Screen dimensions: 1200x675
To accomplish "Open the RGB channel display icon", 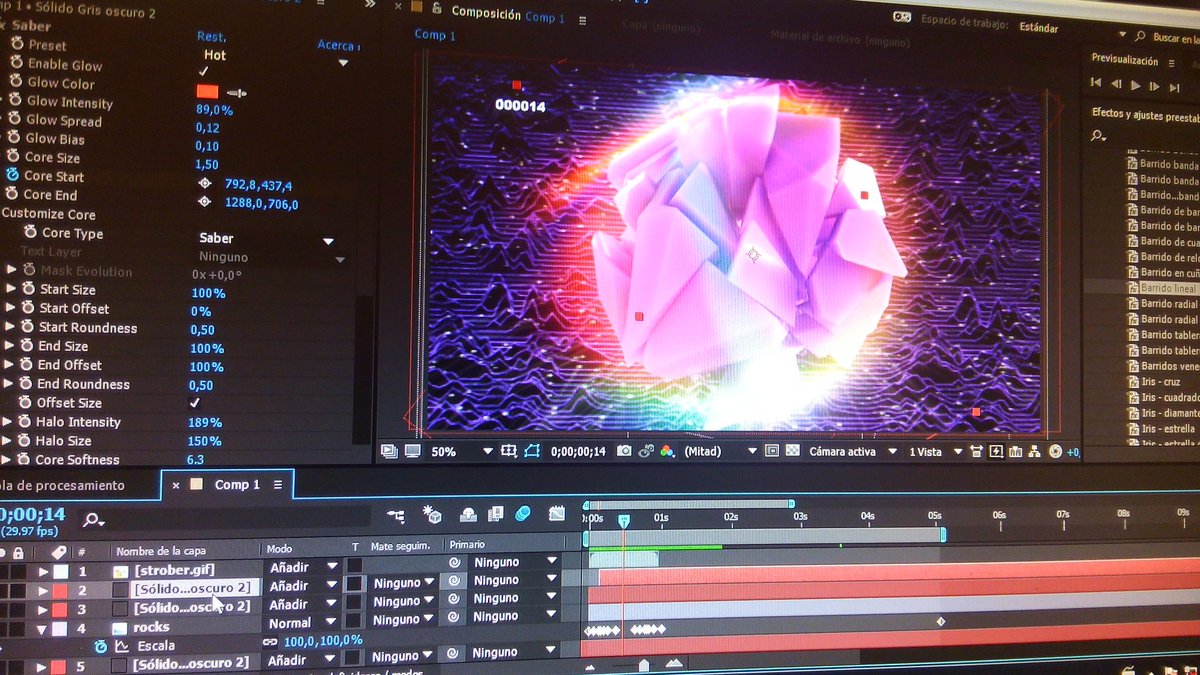I will (x=667, y=451).
